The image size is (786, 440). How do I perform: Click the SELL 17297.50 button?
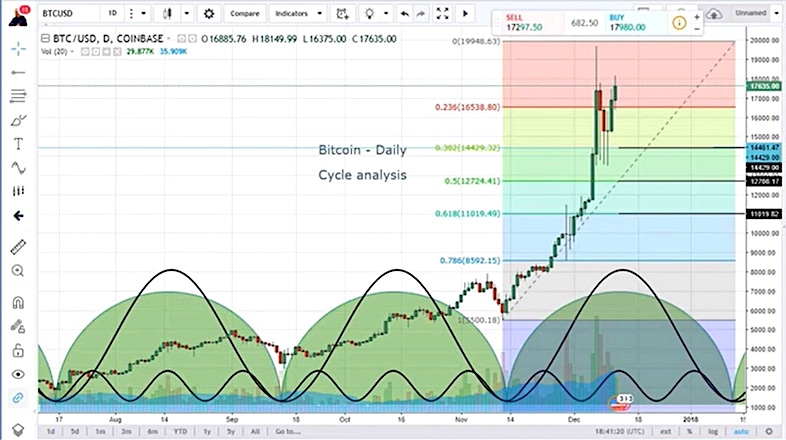[529, 23]
